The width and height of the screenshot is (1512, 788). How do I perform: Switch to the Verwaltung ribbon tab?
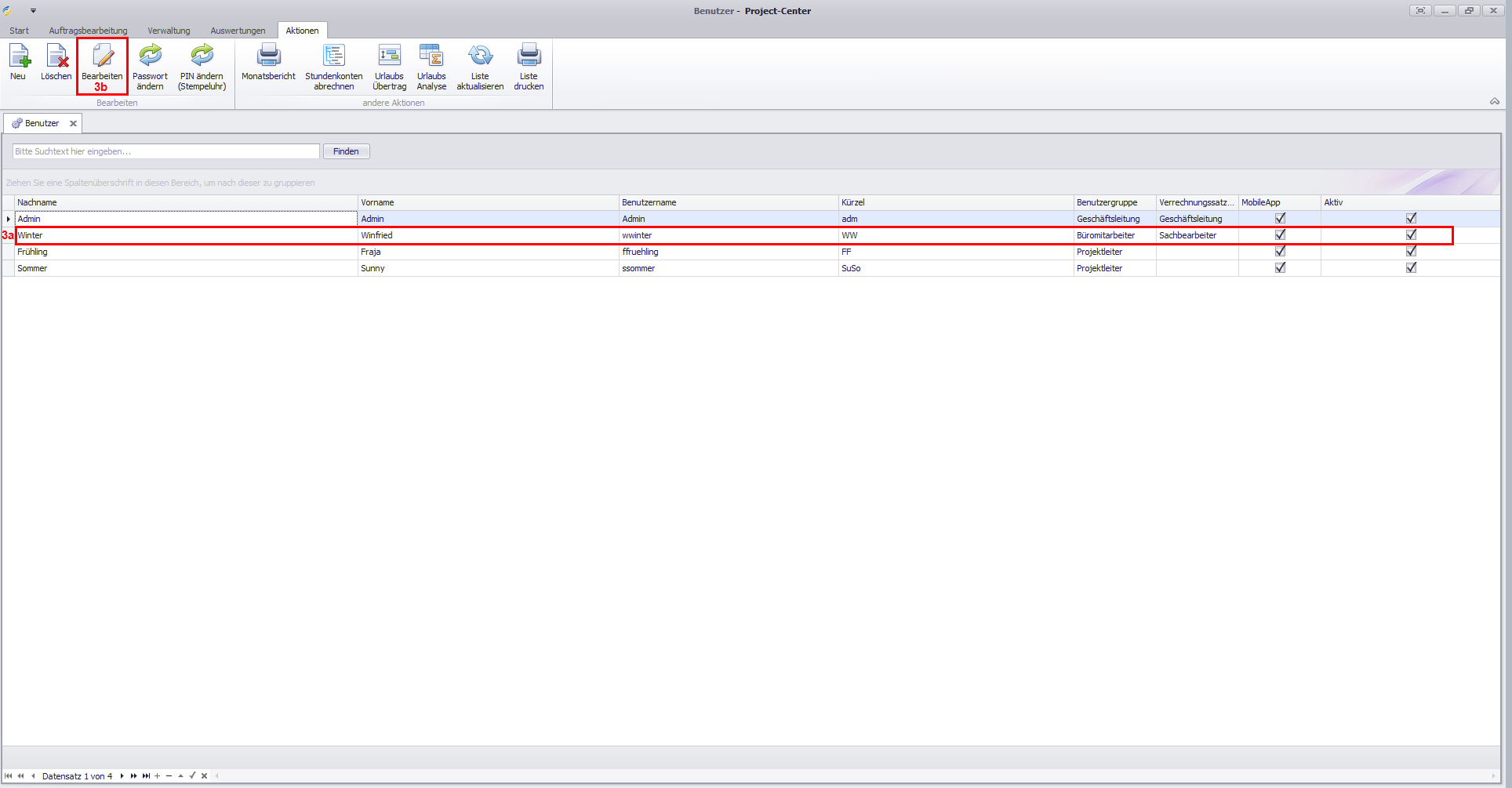[169, 31]
